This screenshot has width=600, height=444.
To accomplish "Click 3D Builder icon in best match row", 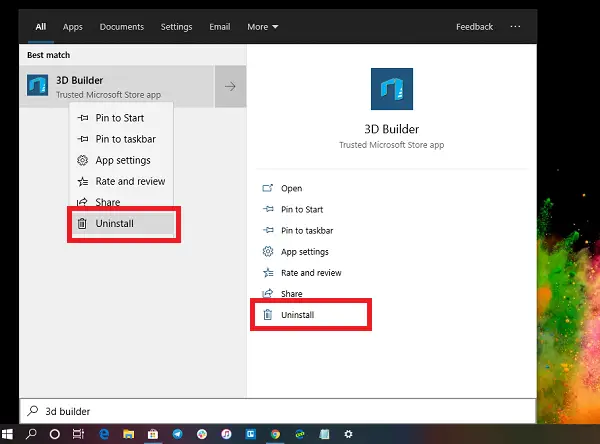I will (x=38, y=86).
